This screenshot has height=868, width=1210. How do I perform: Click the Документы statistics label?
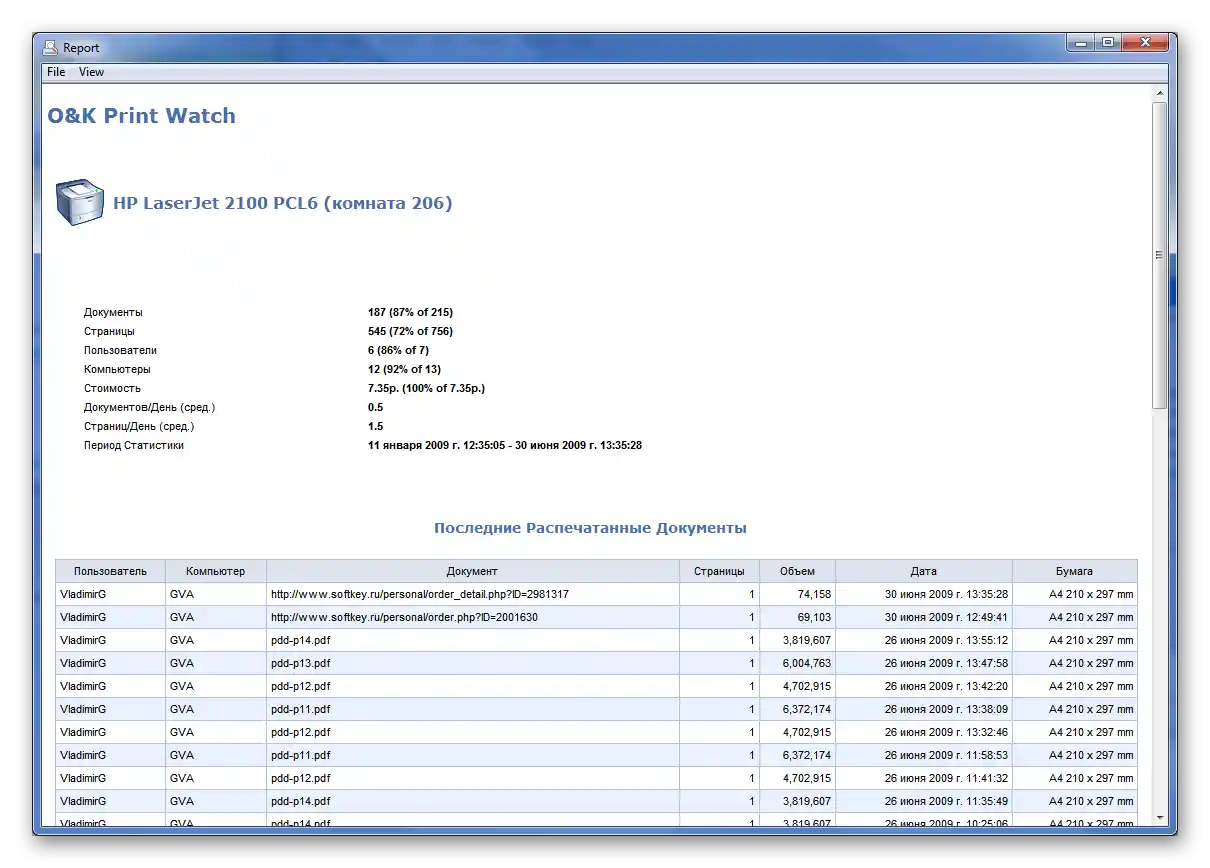[x=113, y=312]
